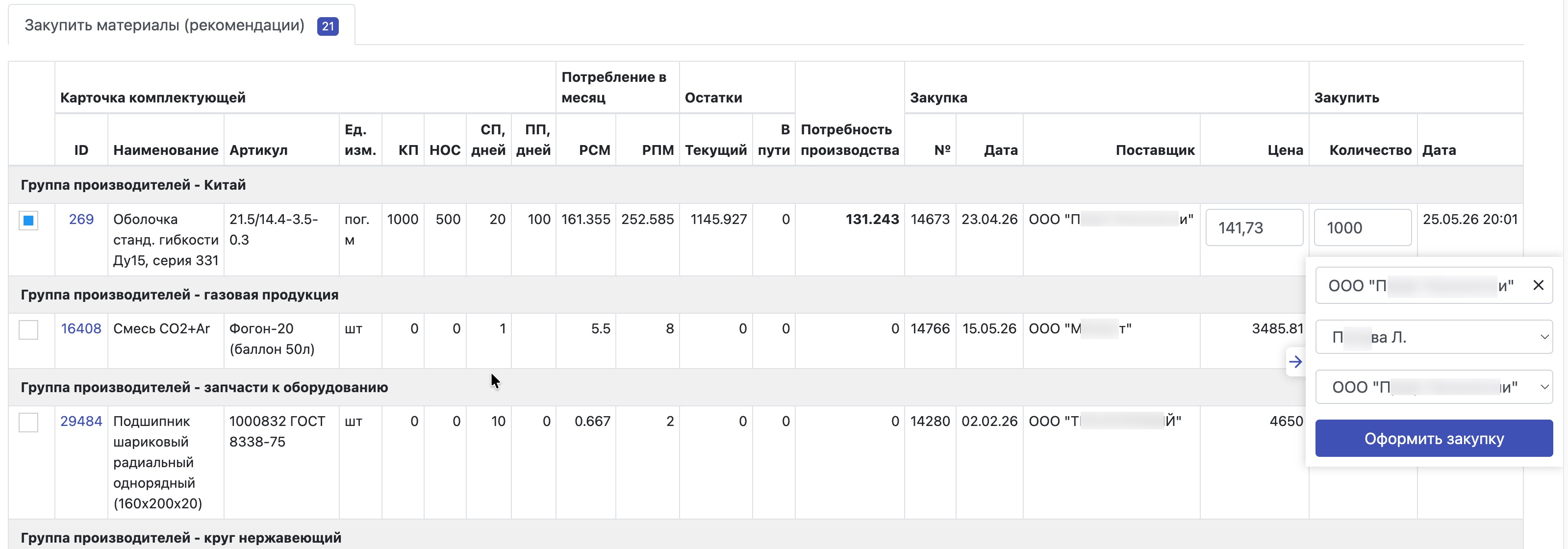Click the Наименование column header
Image resolution: width=1568 pixels, height=549 pixels.
click(x=166, y=150)
